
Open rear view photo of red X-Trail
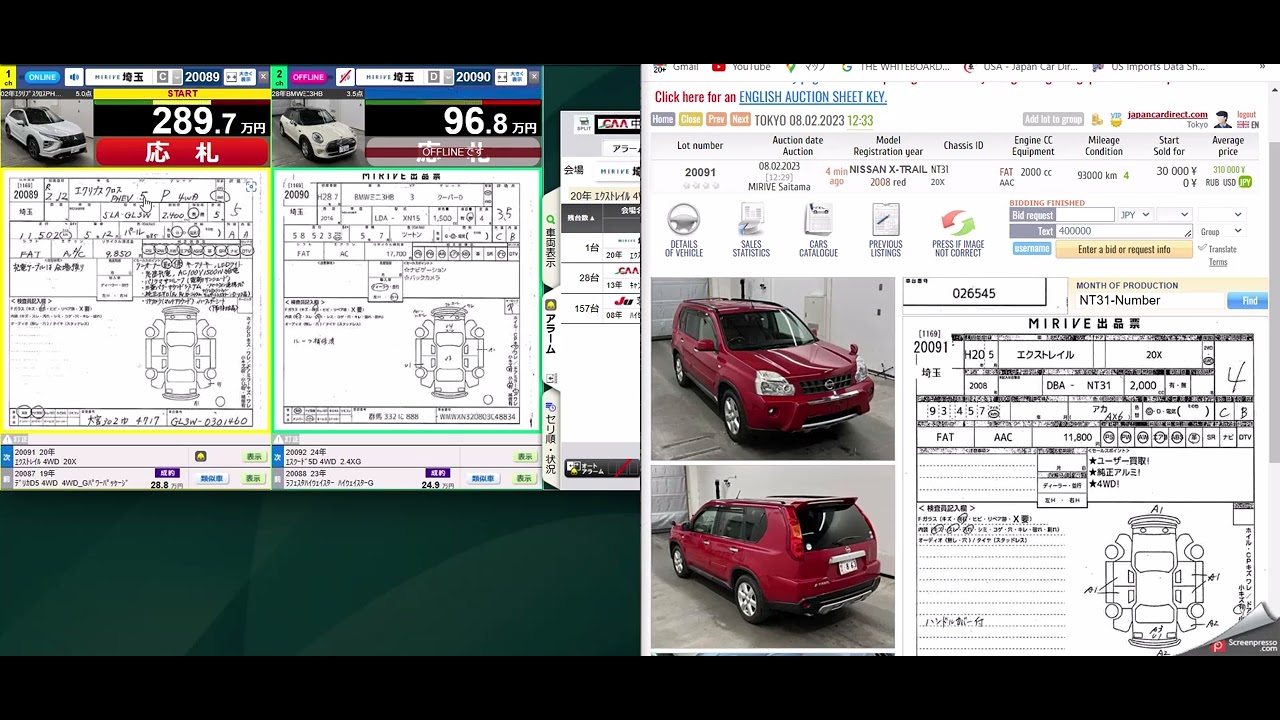pyautogui.click(x=773, y=557)
